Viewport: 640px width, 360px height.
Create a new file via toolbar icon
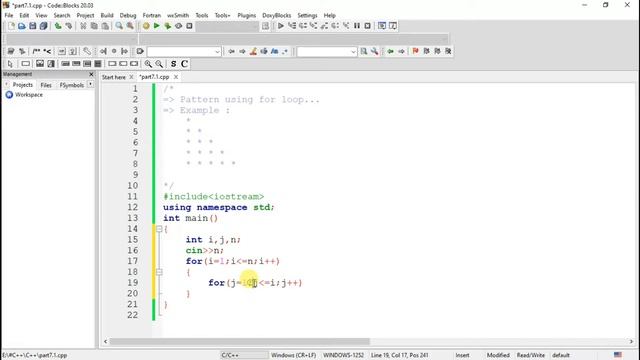click(x=11, y=26)
